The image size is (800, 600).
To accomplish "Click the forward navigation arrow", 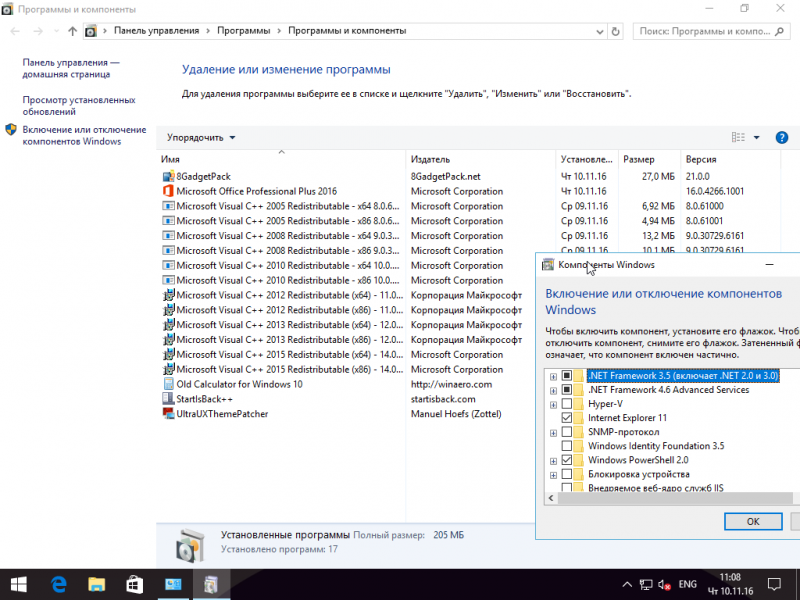I will [x=38, y=31].
